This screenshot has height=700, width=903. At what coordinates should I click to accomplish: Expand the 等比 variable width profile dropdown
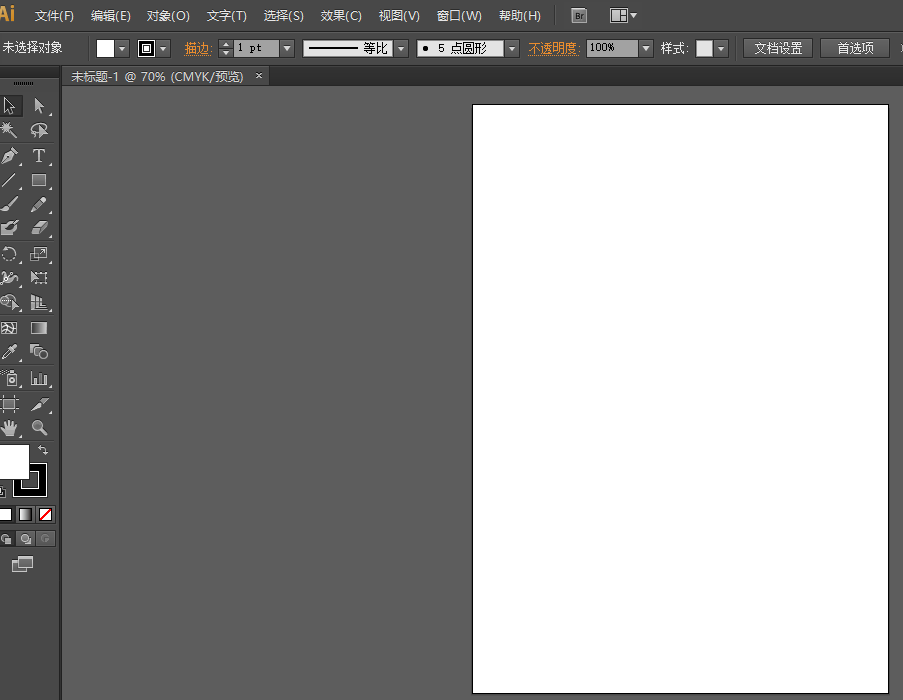click(x=401, y=48)
